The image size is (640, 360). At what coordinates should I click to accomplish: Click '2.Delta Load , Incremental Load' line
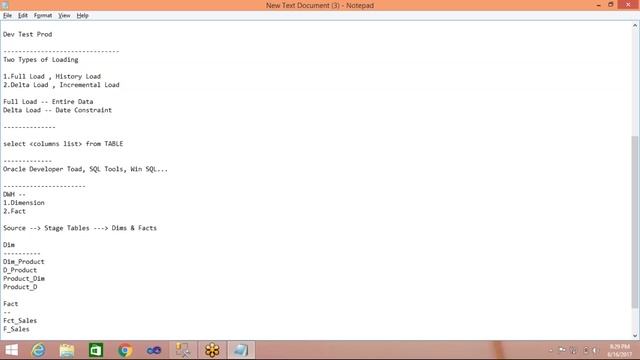click(61, 85)
